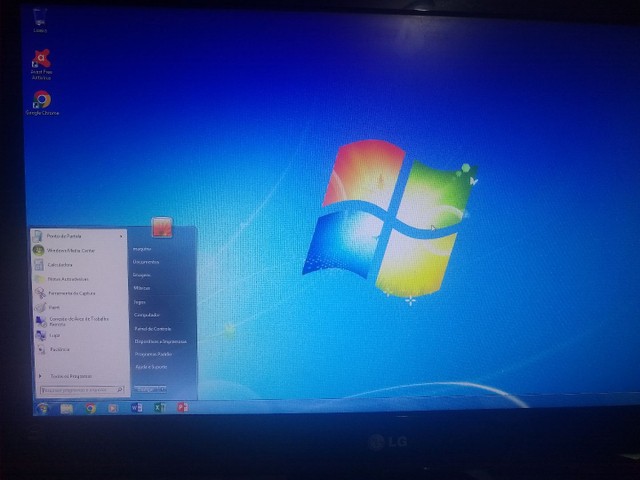Open the Google Chrome desktop shortcut
The image size is (640, 480).
point(42,103)
